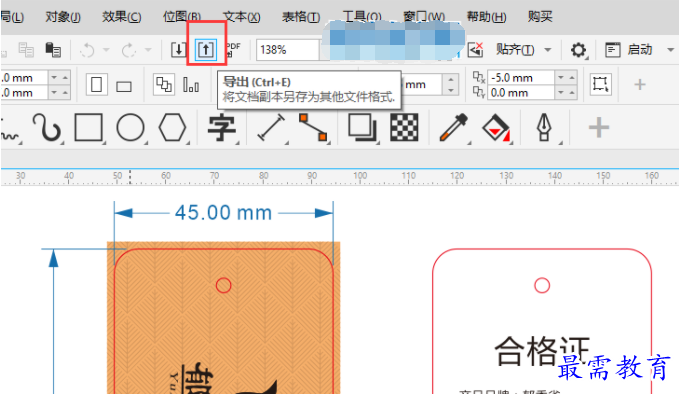Expand the 贴齐(T) snap dropdown arrow
This screenshot has width=679, height=399.
pos(548,50)
